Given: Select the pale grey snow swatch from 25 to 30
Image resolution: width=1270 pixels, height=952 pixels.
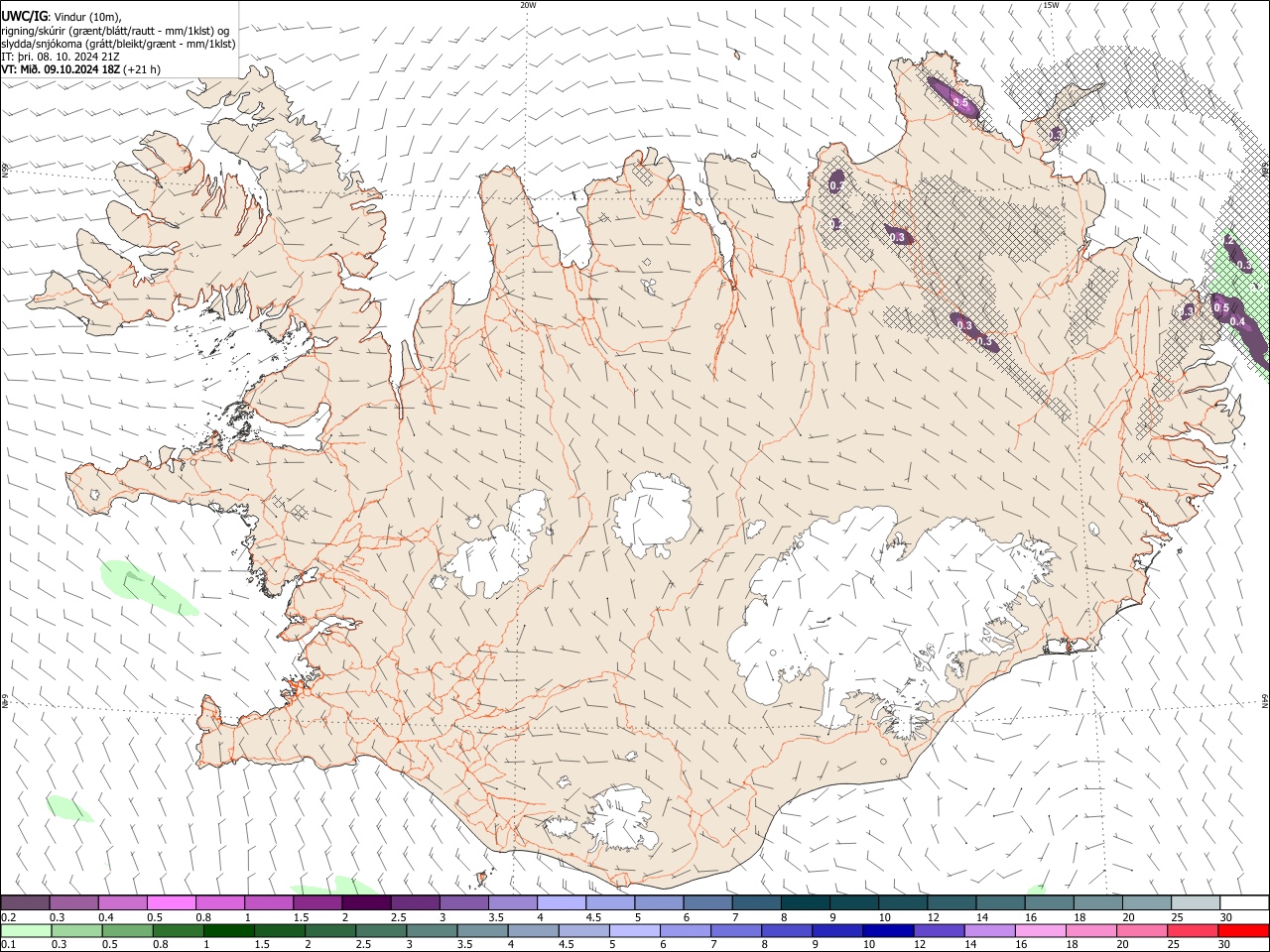Looking at the screenshot, I should coord(1195,902).
